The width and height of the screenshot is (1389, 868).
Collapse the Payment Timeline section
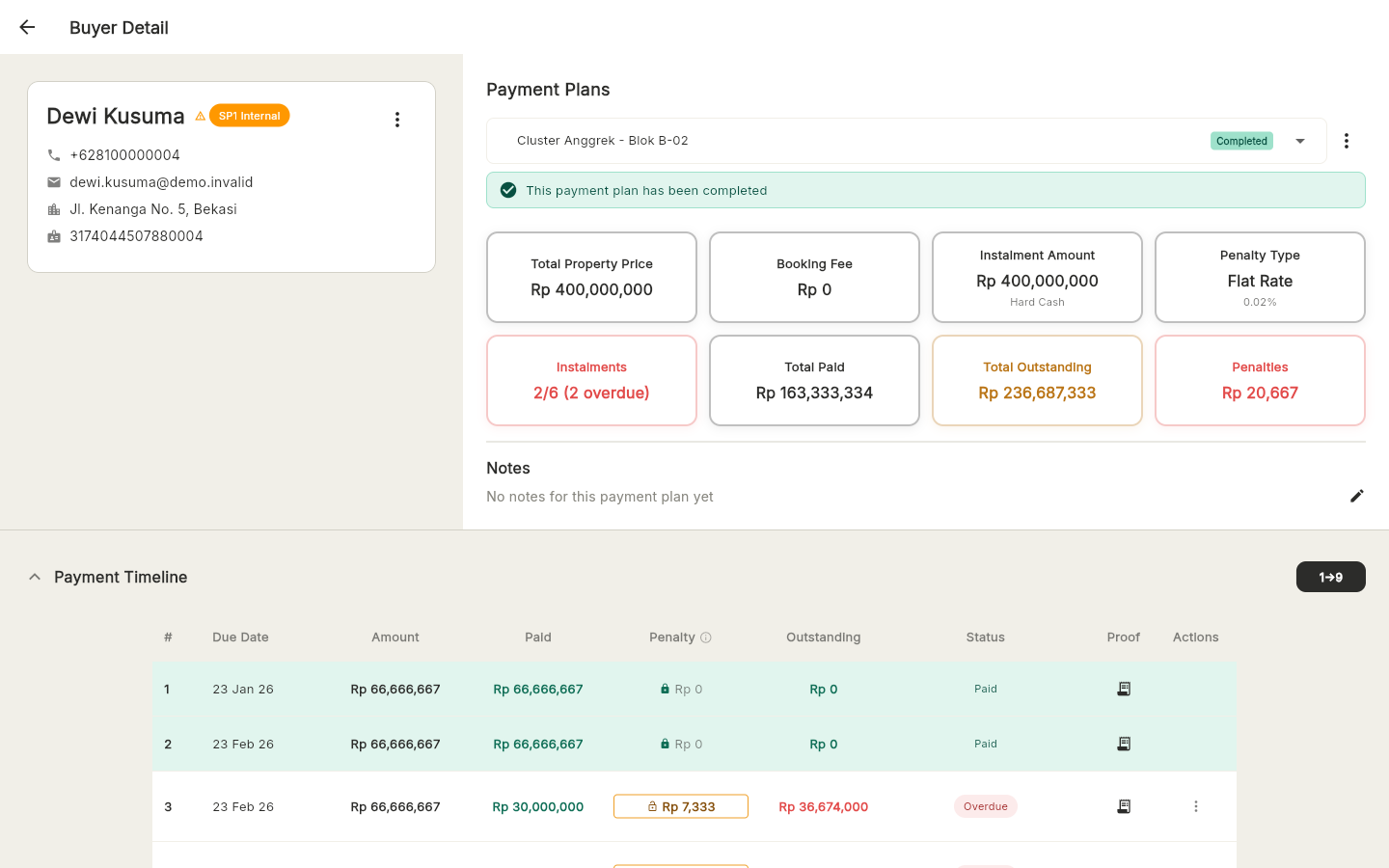click(x=35, y=576)
